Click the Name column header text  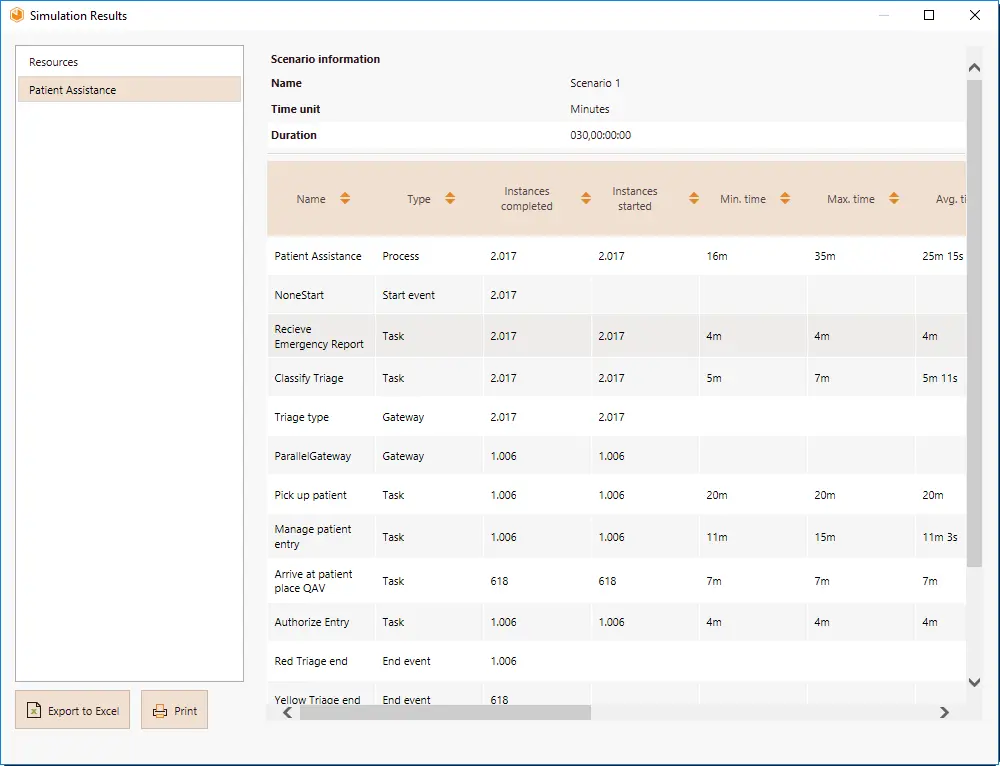coord(311,199)
